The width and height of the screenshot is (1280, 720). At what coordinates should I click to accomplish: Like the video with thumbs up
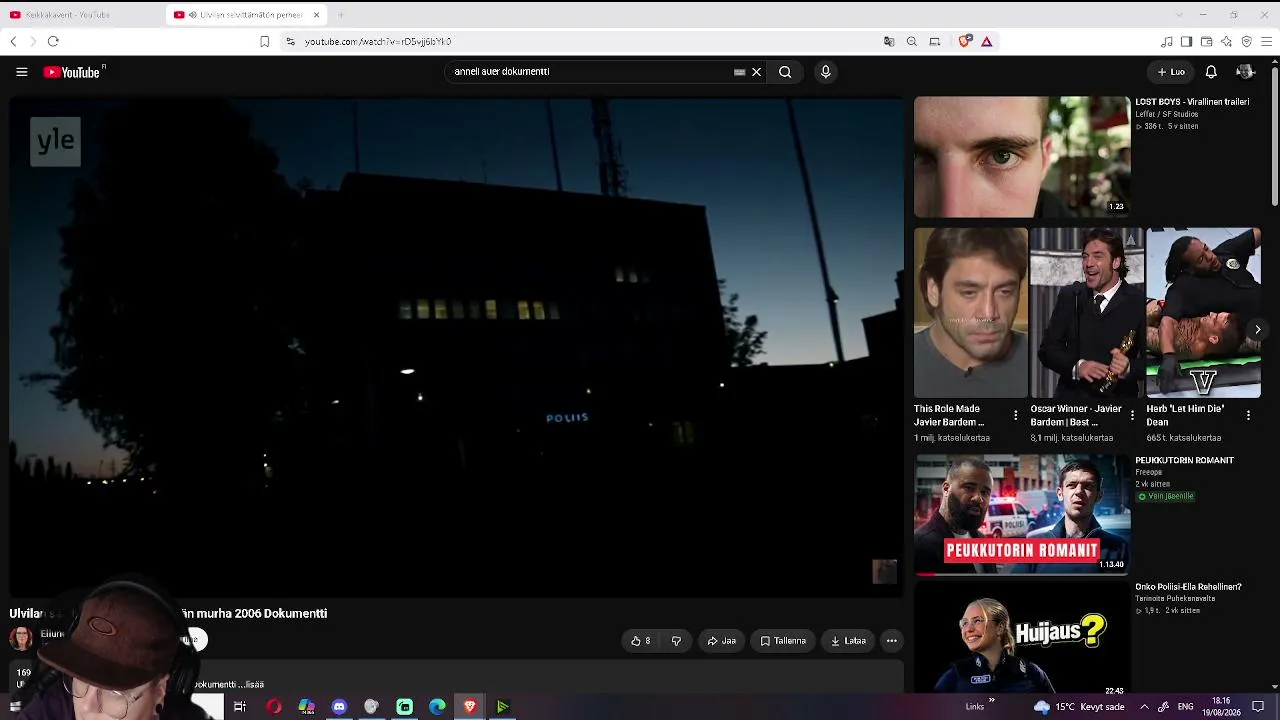click(640, 641)
